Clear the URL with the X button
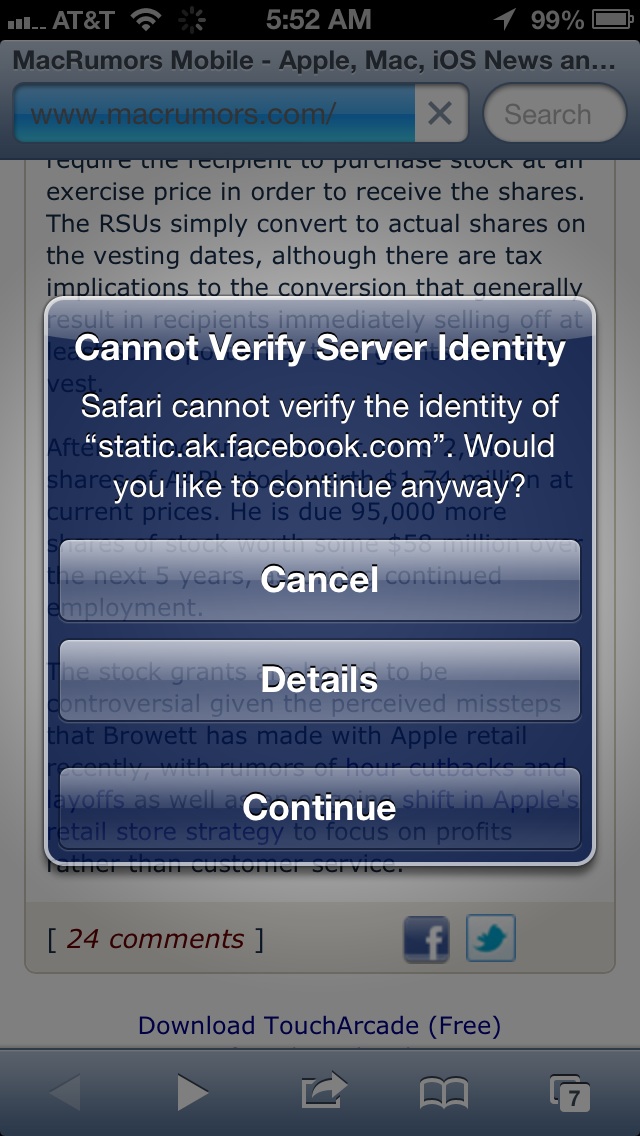 point(440,113)
